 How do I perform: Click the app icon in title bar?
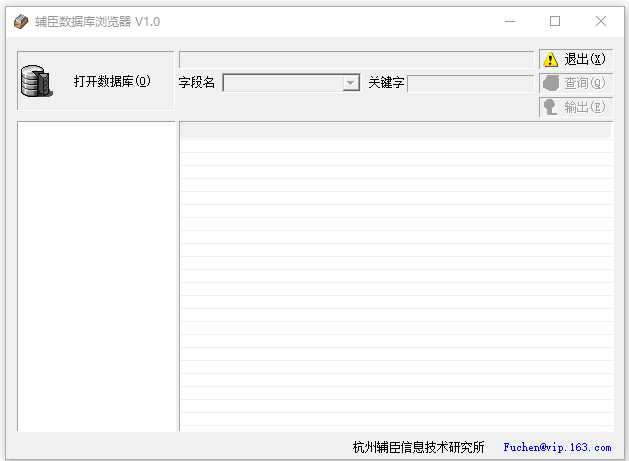pos(21,21)
